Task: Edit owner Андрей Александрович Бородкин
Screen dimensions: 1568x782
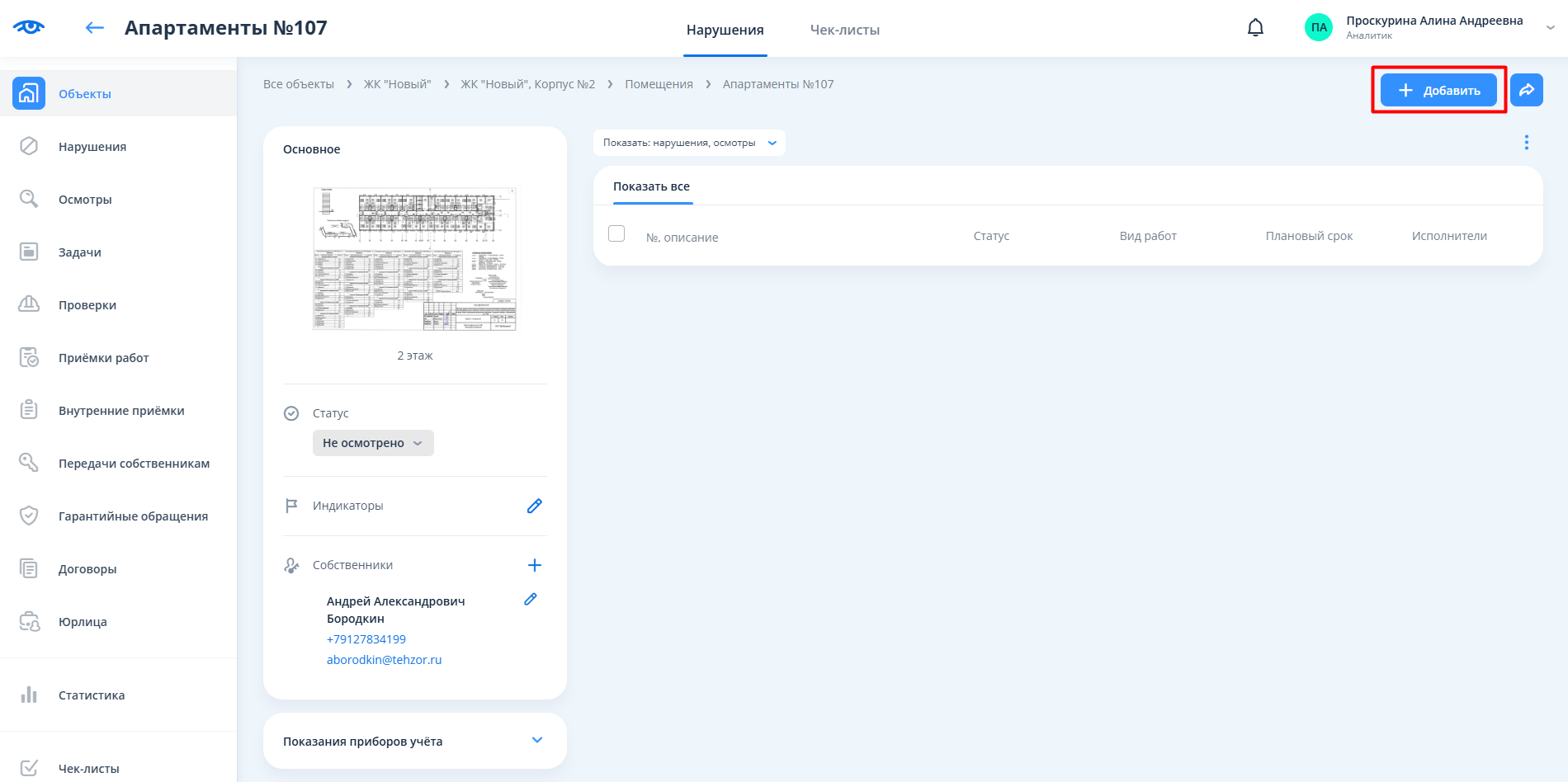Action: click(531, 600)
